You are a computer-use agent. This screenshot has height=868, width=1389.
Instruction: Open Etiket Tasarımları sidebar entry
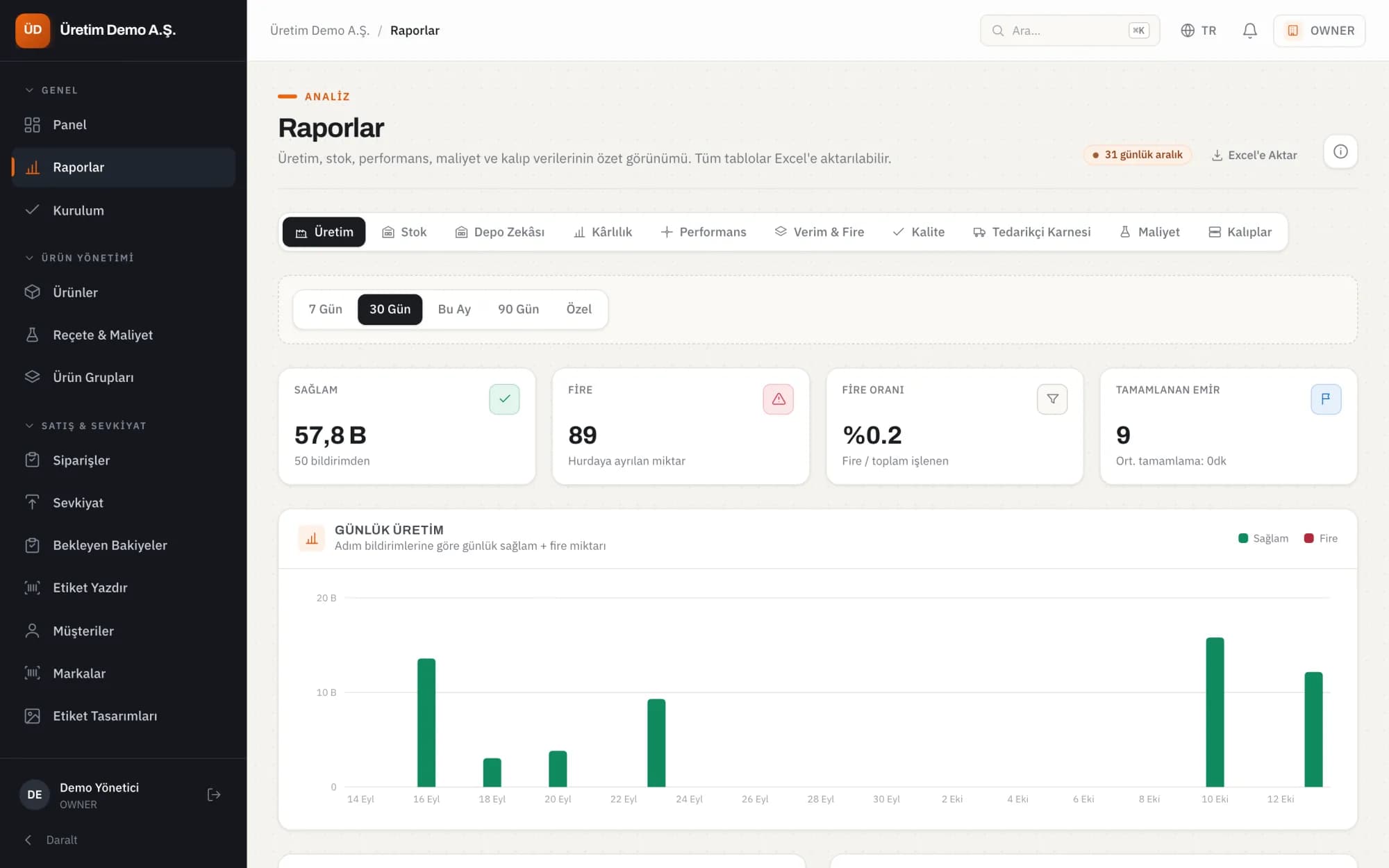click(x=124, y=716)
